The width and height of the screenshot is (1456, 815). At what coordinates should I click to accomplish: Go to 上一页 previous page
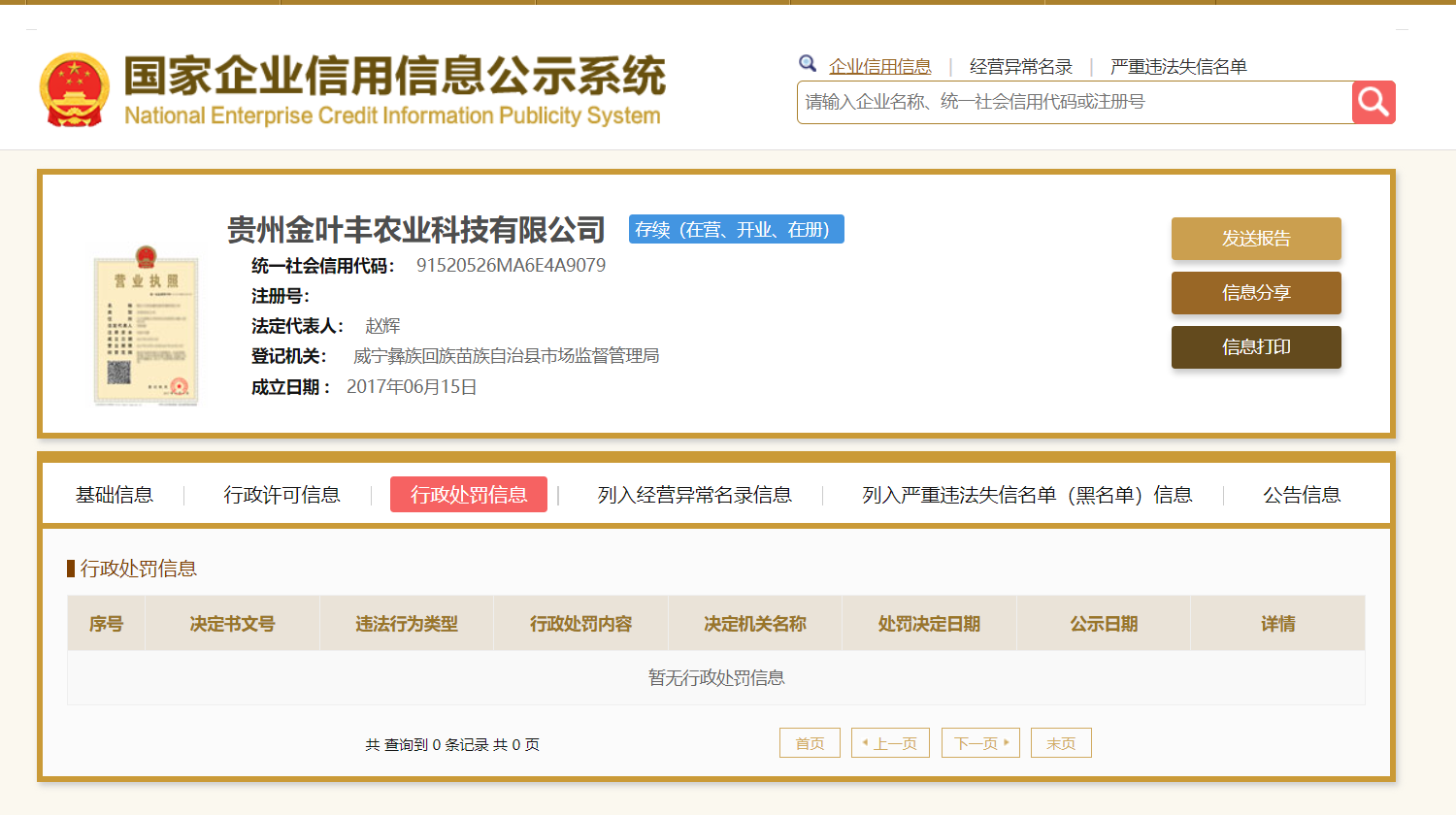coord(890,743)
